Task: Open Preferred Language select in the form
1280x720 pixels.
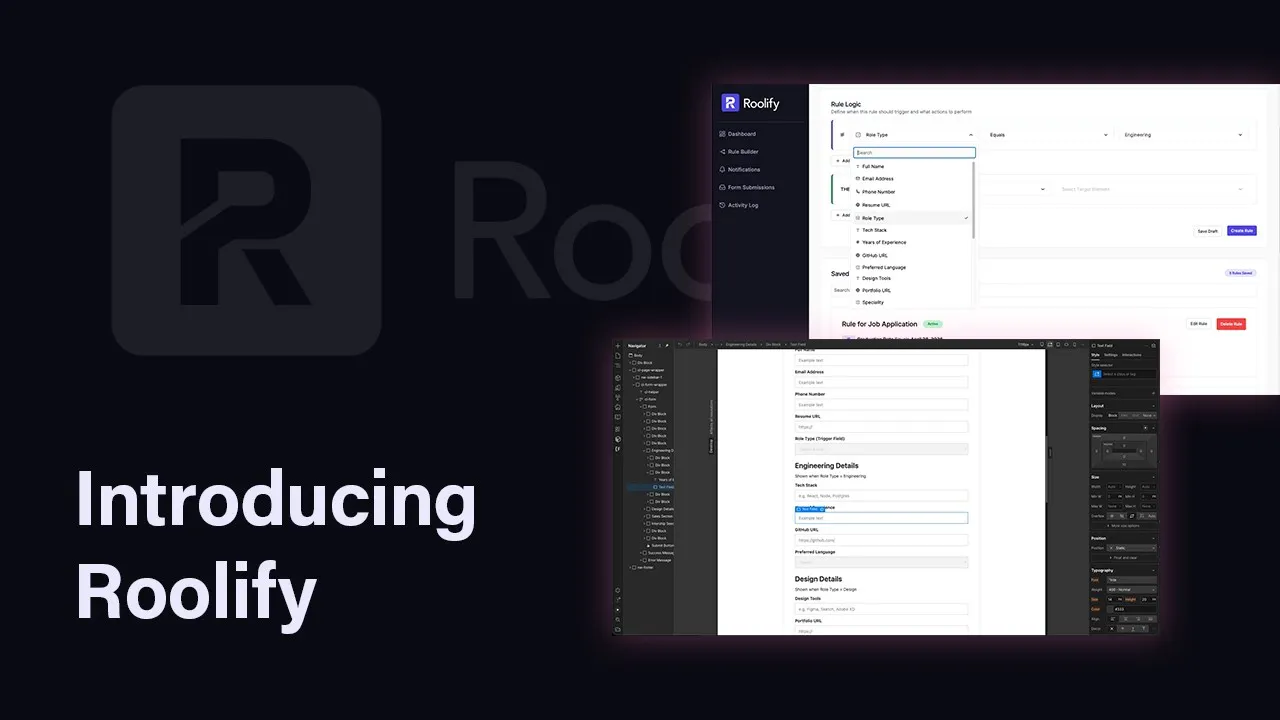Action: 881,562
